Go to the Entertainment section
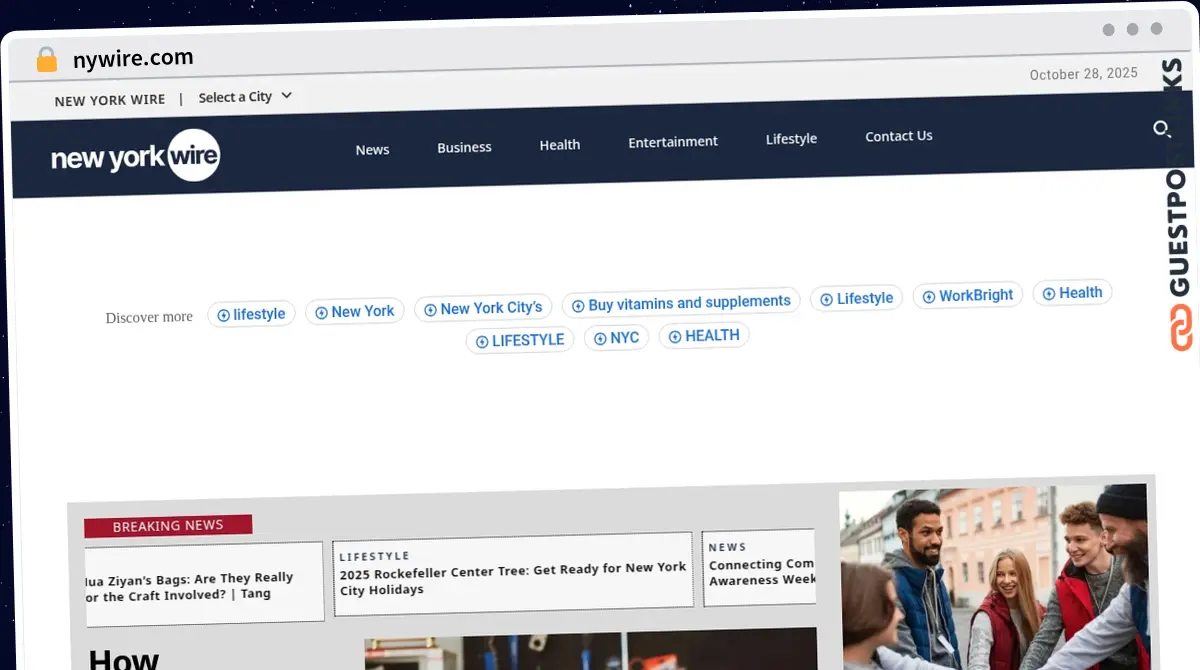1200x670 pixels. 672,142
